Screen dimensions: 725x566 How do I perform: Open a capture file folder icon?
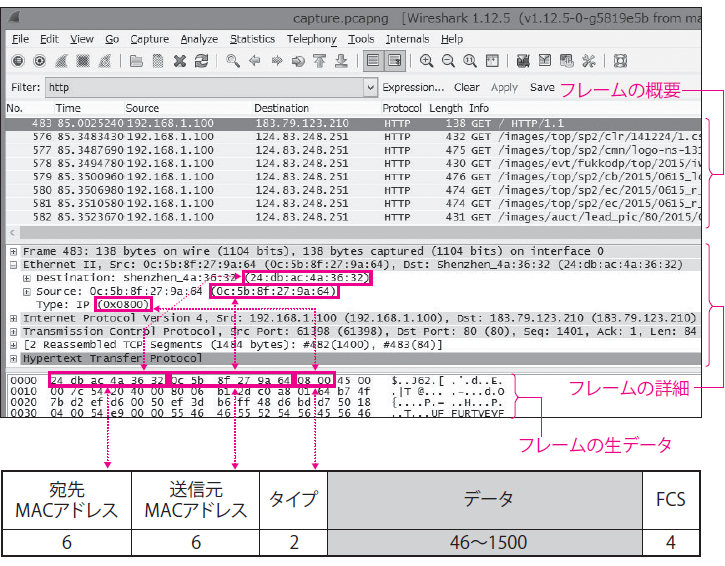pos(136,61)
